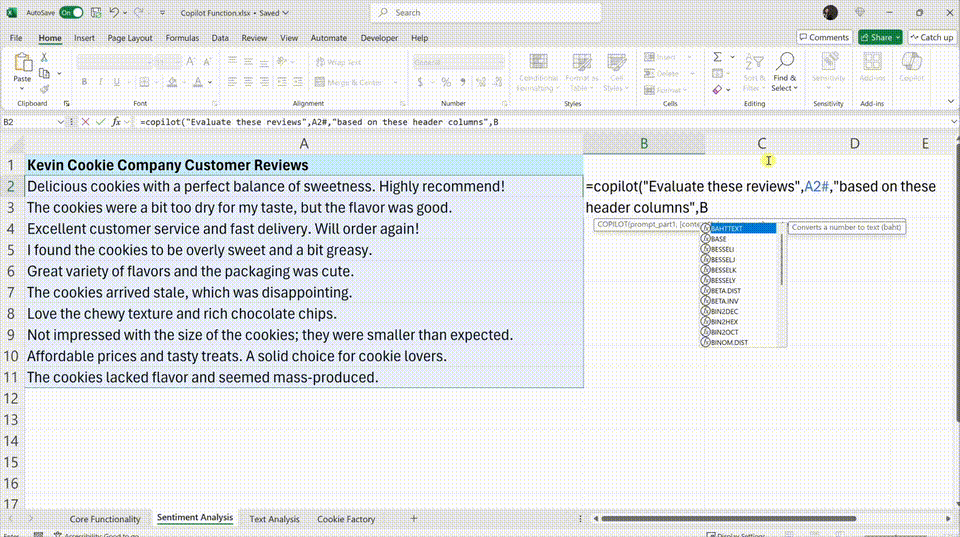Click the Copilot ribbon icon
Image resolution: width=960 pixels, height=537 pixels.
pos(912,62)
